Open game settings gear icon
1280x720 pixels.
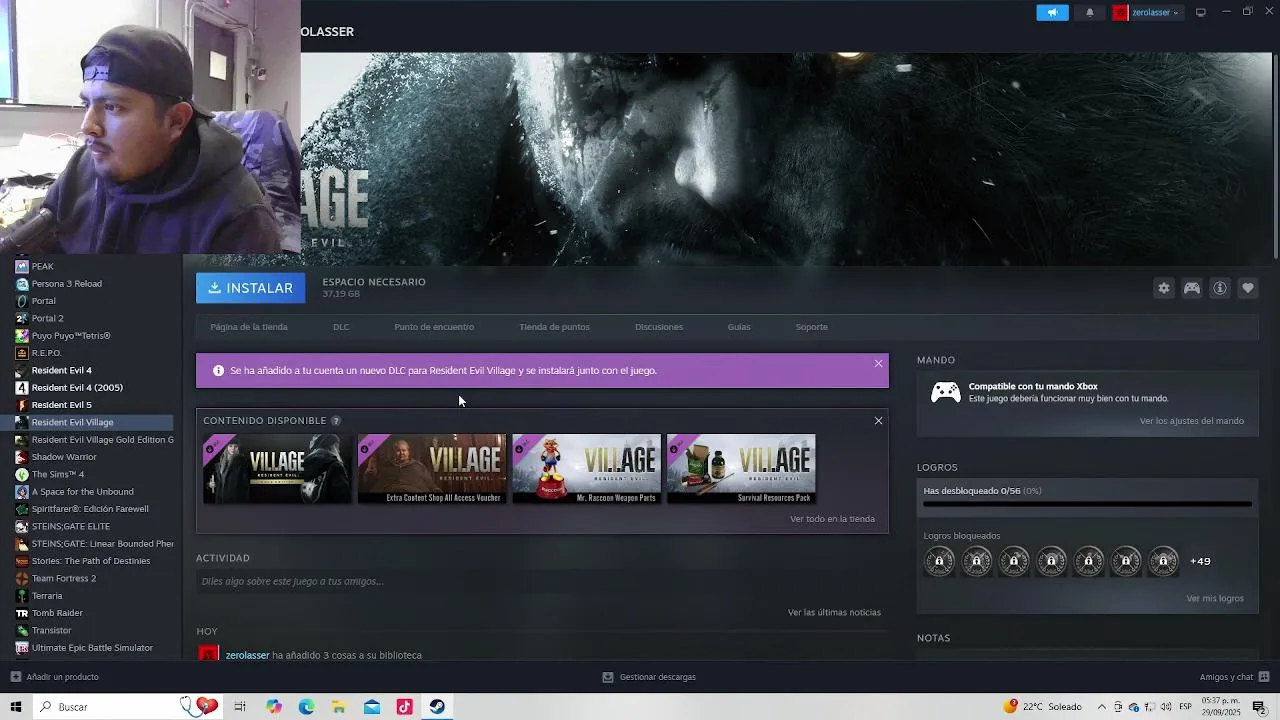pos(1164,288)
